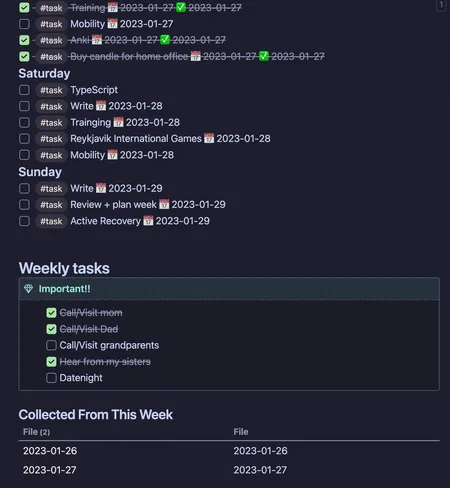Uncheck Hear from my sisters
This screenshot has height=488, width=450.
(51, 362)
